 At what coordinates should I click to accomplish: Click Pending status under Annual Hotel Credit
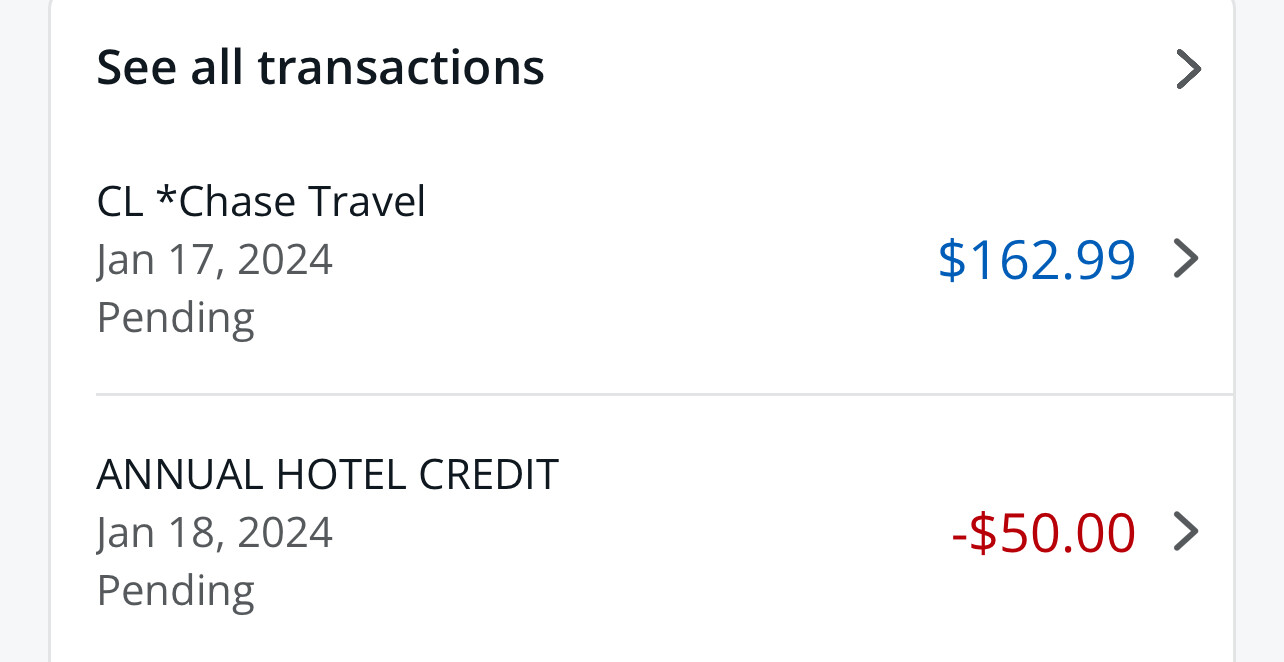click(x=176, y=590)
